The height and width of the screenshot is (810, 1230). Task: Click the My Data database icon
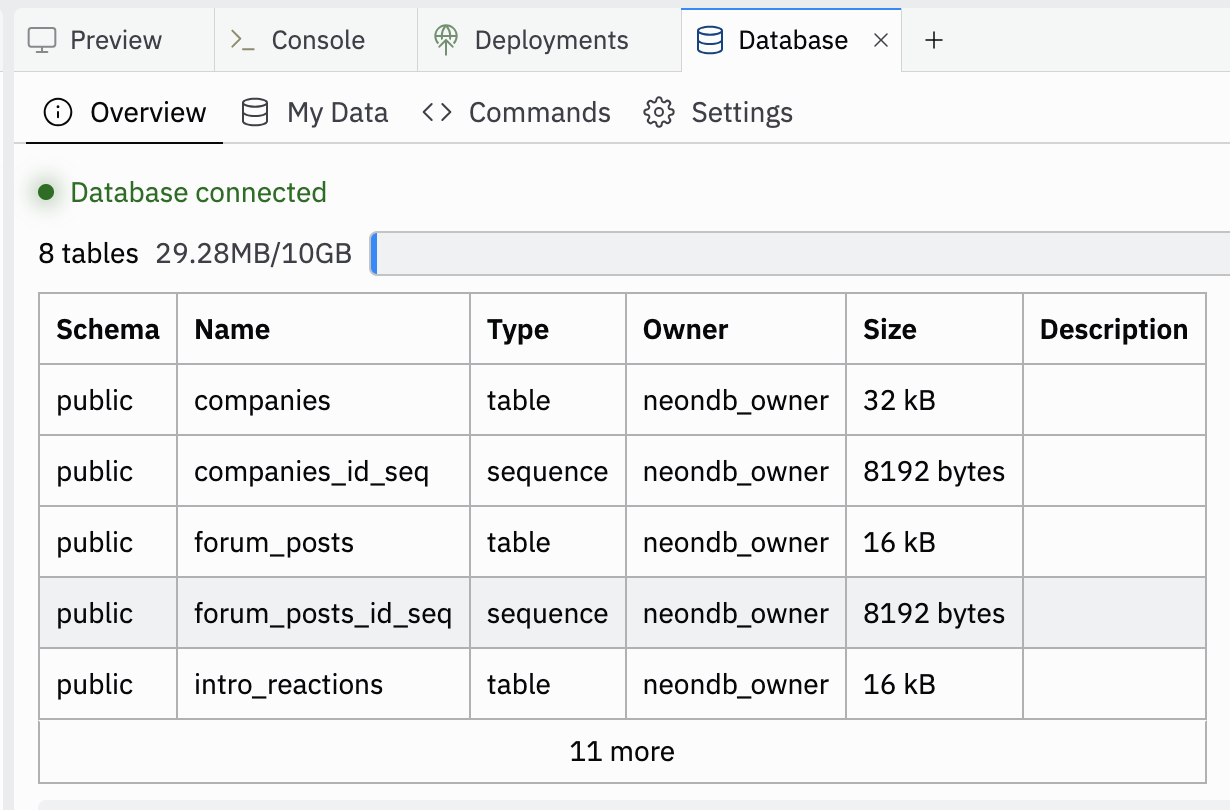point(255,112)
